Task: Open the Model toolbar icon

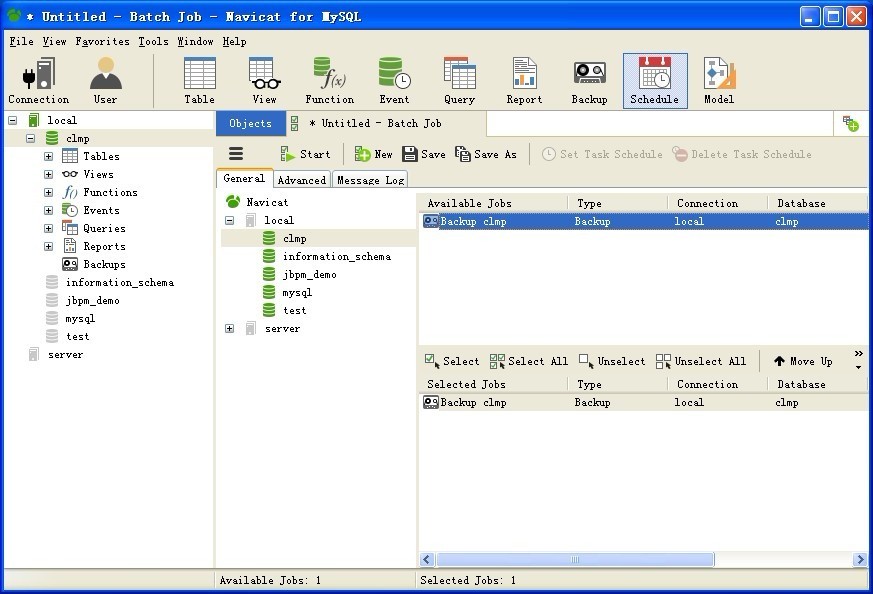Action: click(719, 81)
